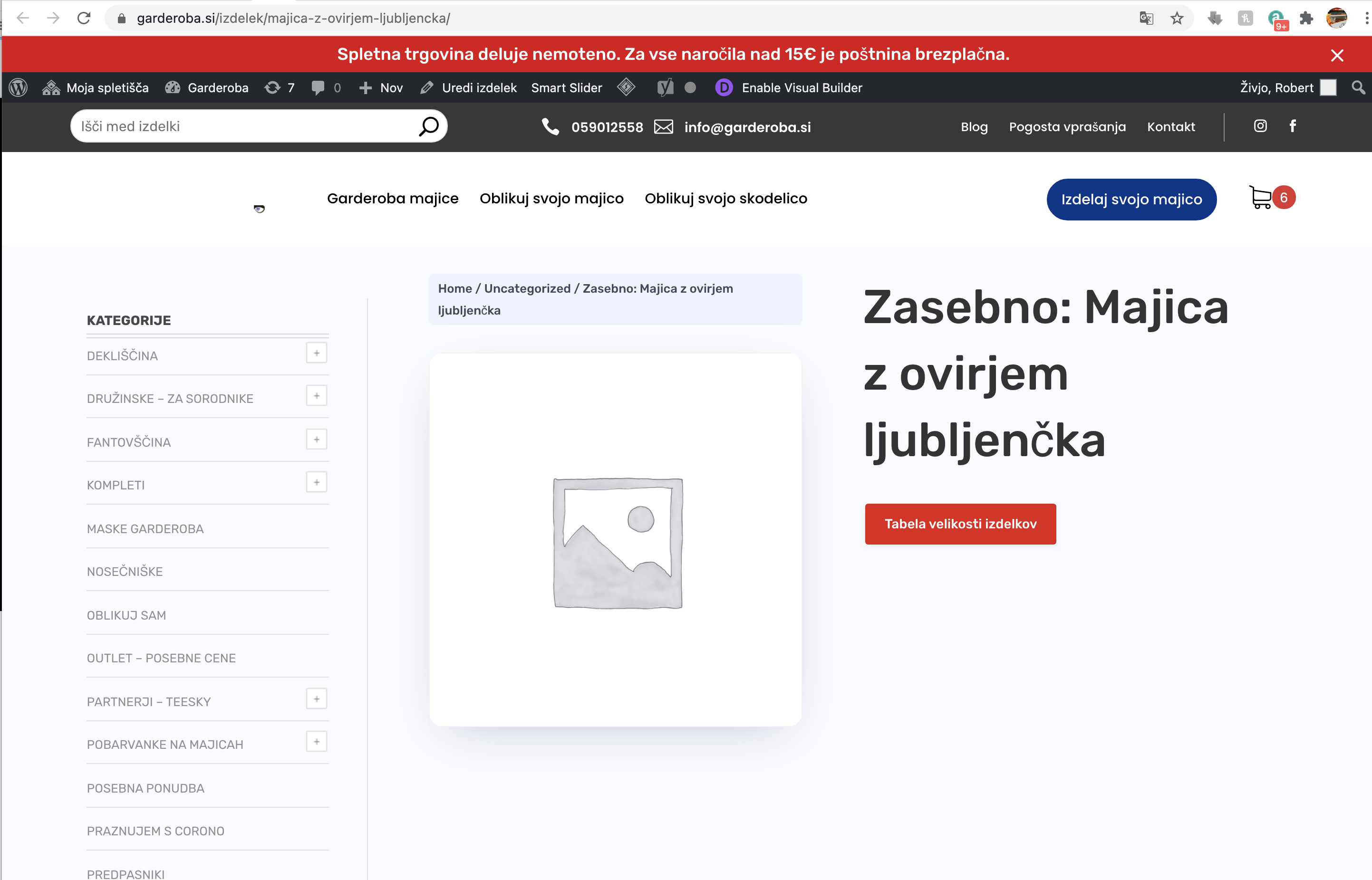Expand the KOMPLETI category
This screenshot has height=880, width=1372.
pos(316,482)
